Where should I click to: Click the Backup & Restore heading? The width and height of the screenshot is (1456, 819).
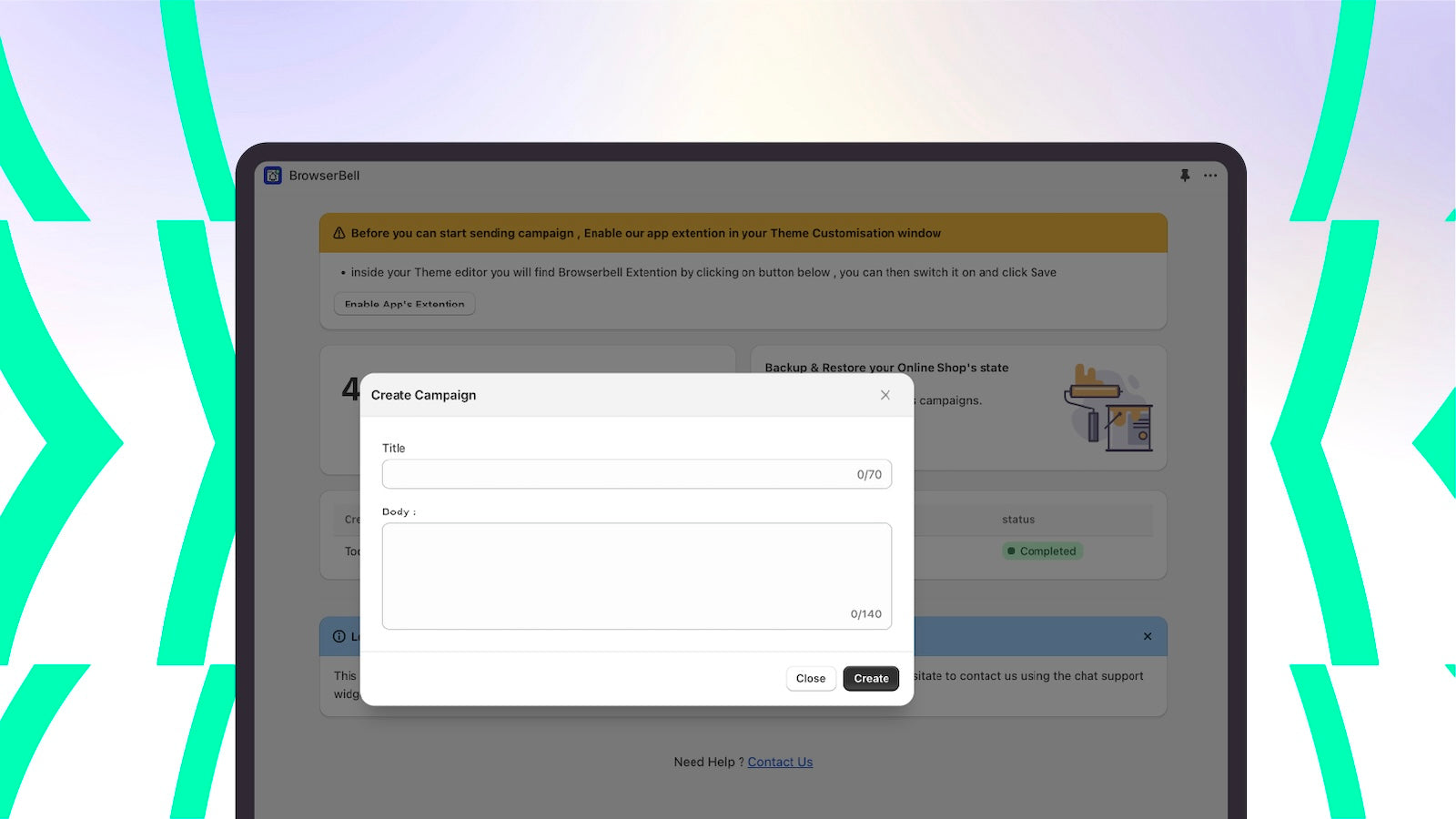886,368
